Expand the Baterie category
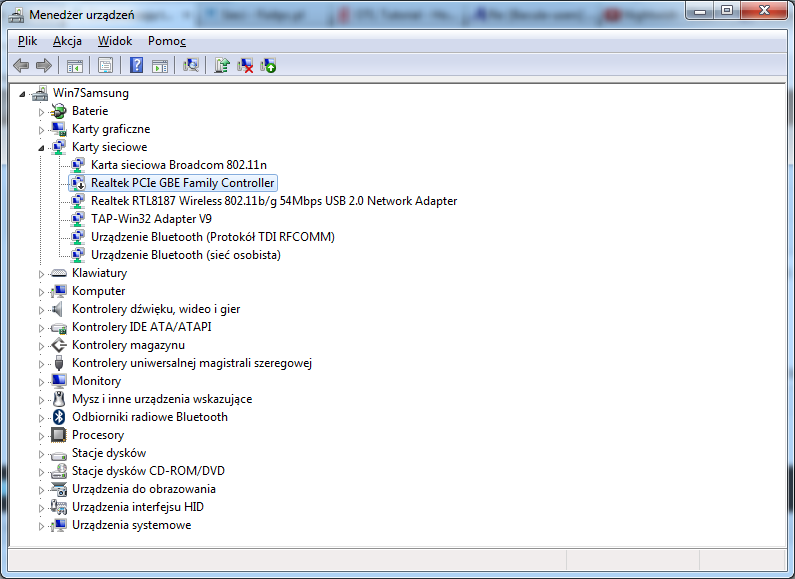The image size is (795, 579). coord(42,112)
